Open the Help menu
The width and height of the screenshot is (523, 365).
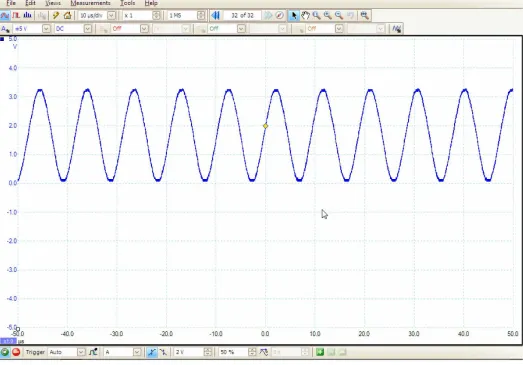(x=151, y=3)
